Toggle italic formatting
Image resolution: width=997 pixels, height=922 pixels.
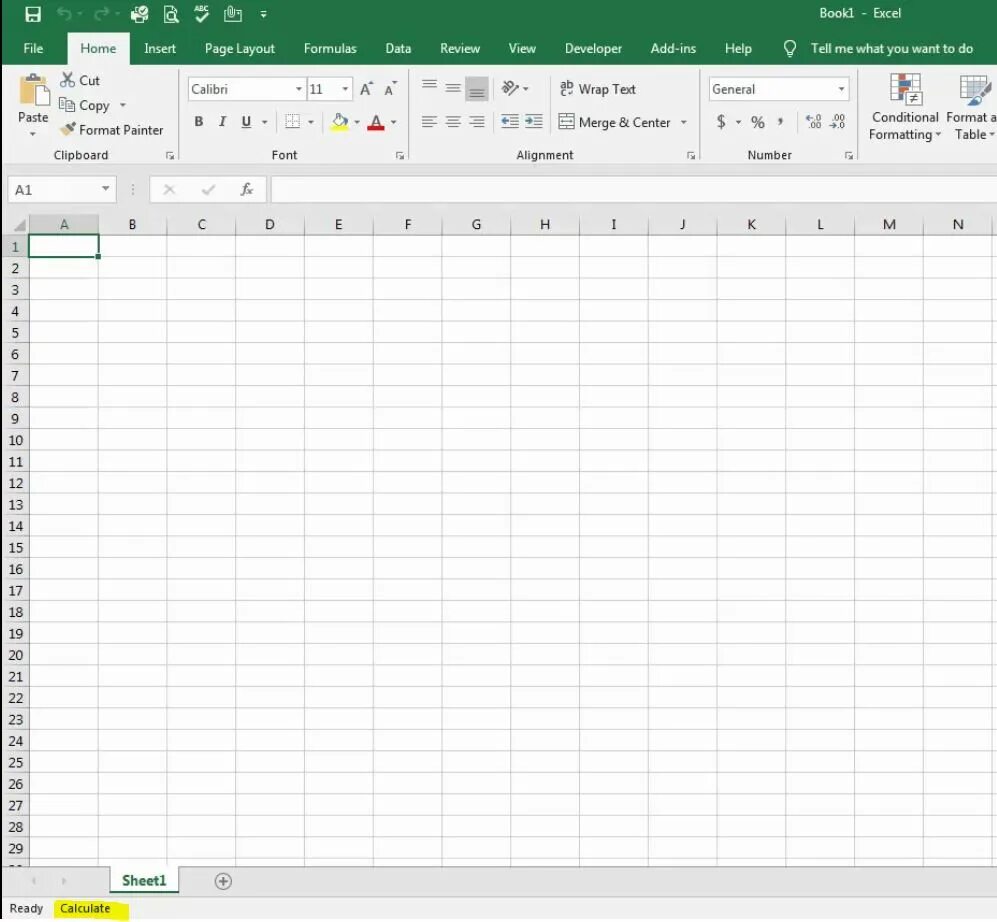point(221,122)
